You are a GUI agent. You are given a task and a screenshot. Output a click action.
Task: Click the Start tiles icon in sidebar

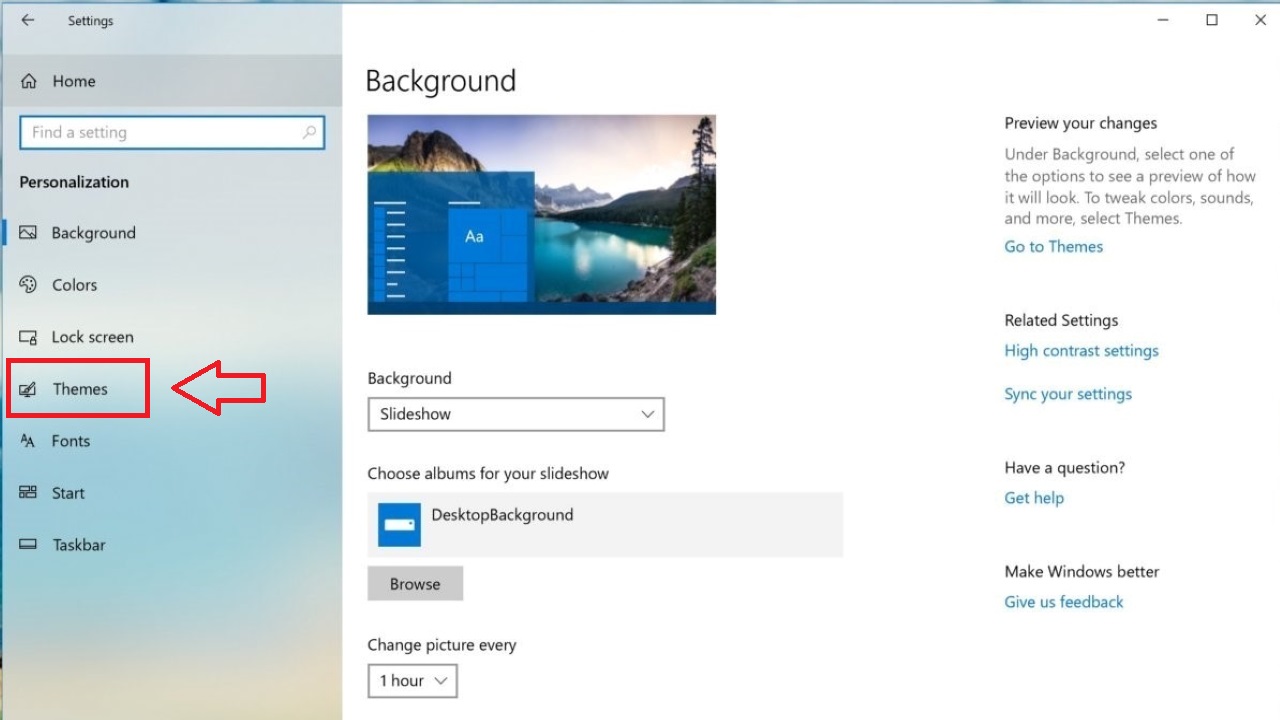(28, 493)
